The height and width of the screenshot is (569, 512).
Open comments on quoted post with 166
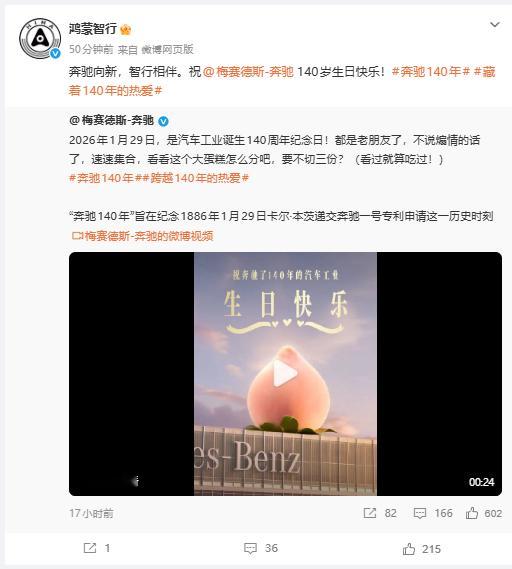[x=433, y=513]
